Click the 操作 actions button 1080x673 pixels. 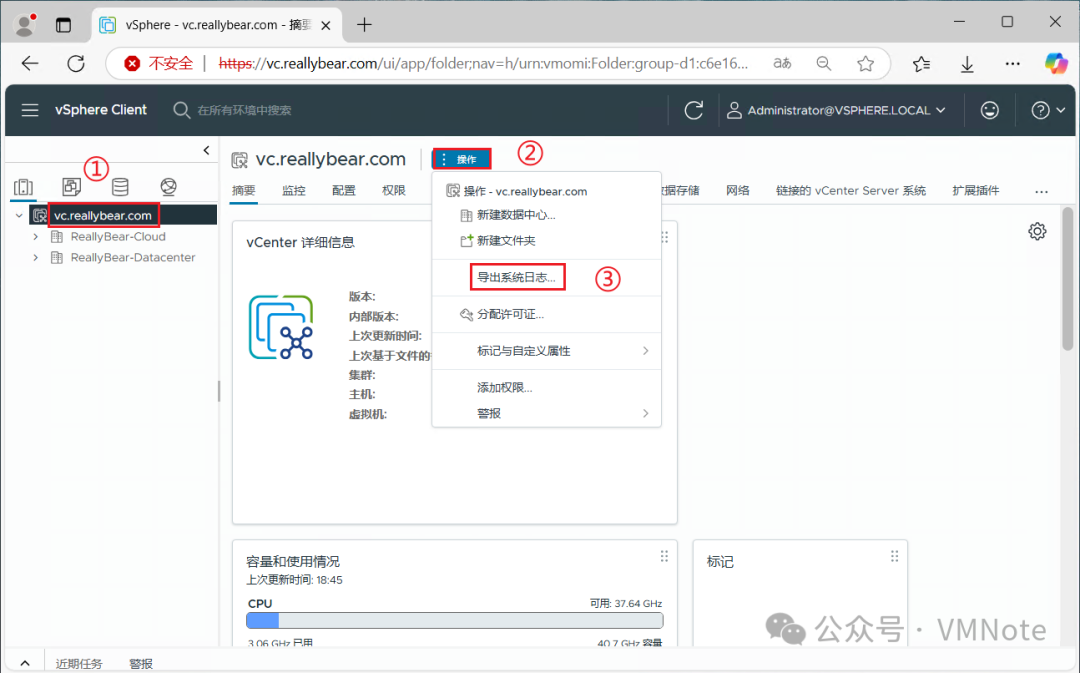point(461,159)
